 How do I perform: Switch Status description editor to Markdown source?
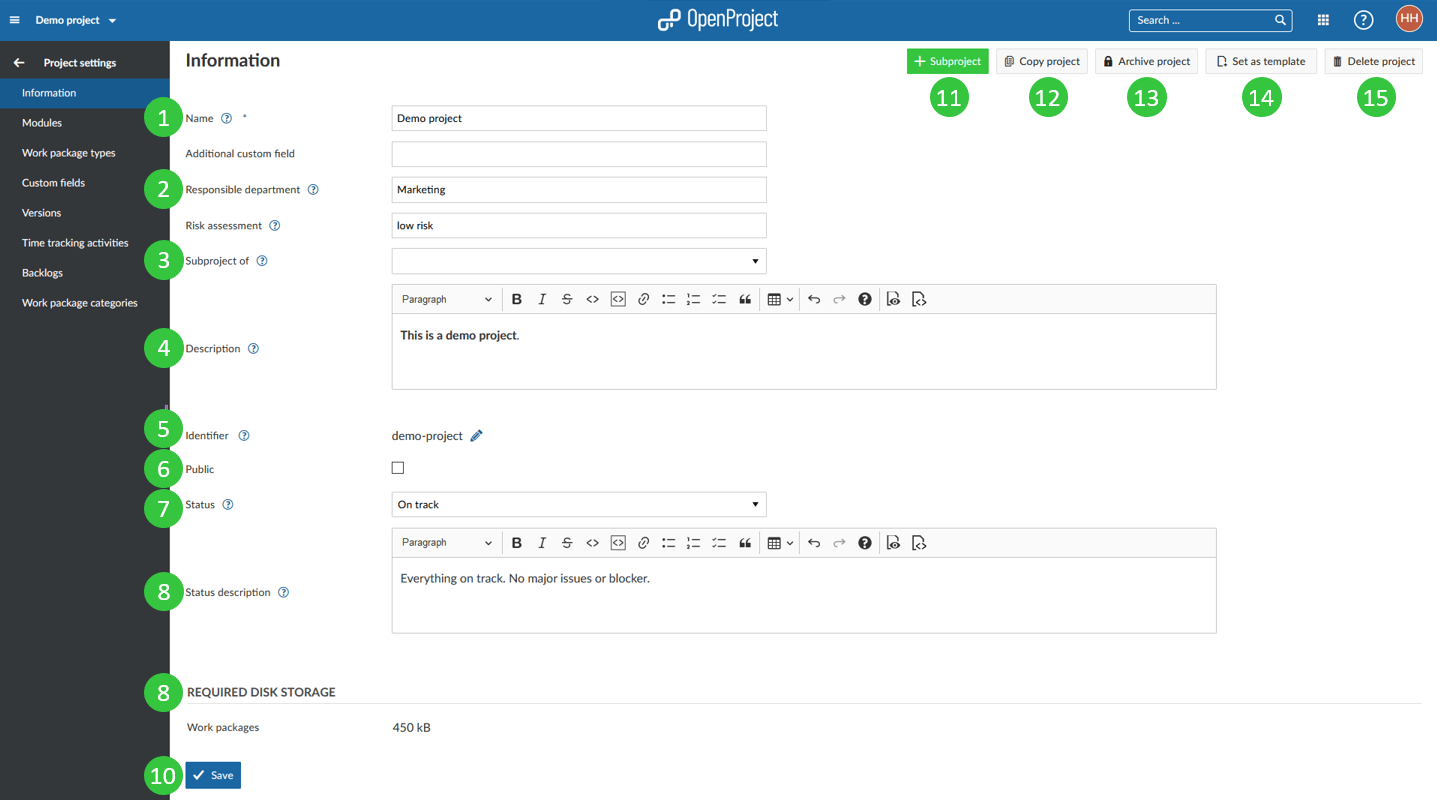[x=919, y=542]
